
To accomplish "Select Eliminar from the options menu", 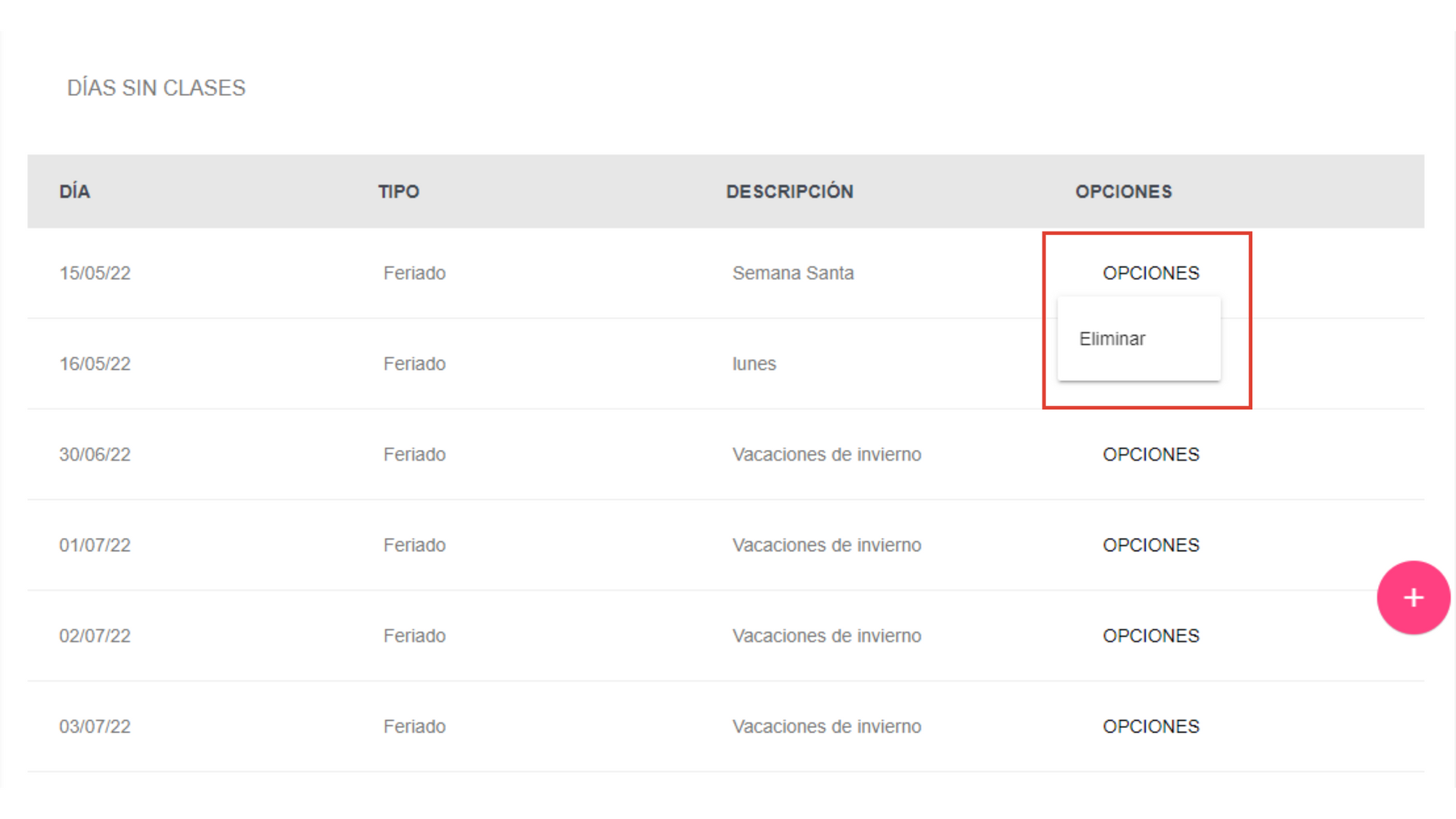I will pos(1112,339).
